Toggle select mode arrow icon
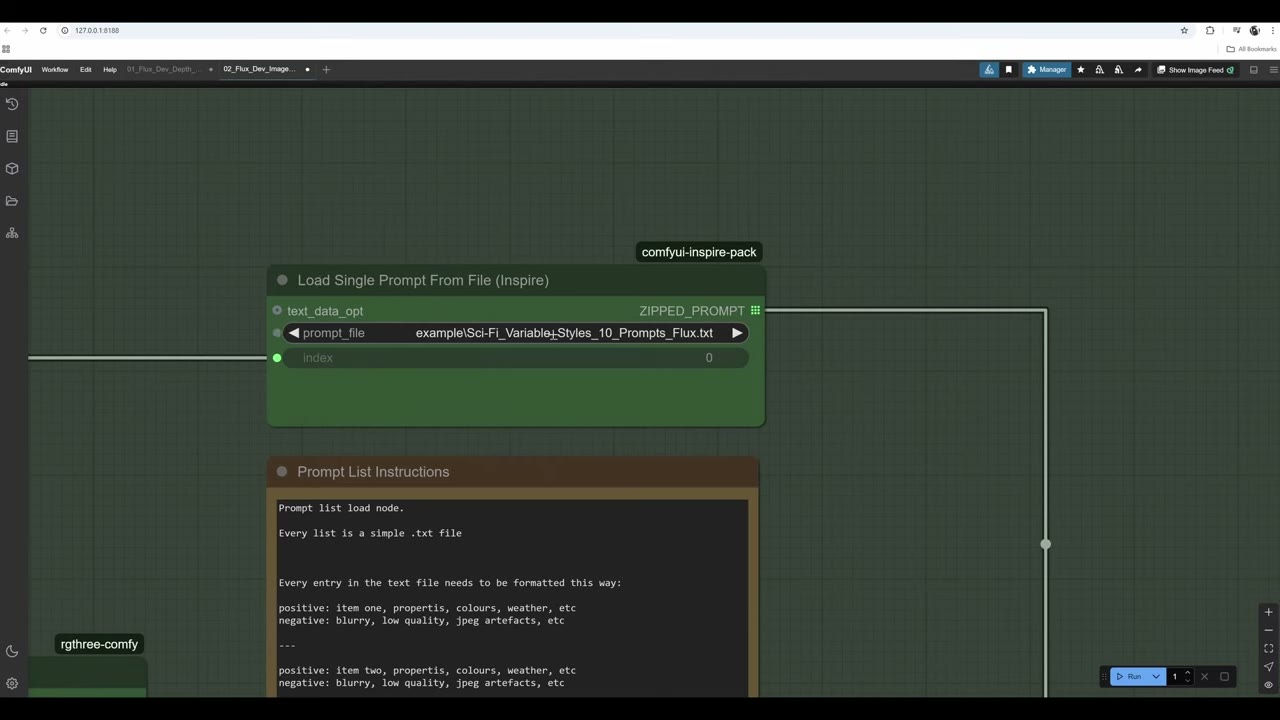 click(x=1268, y=667)
